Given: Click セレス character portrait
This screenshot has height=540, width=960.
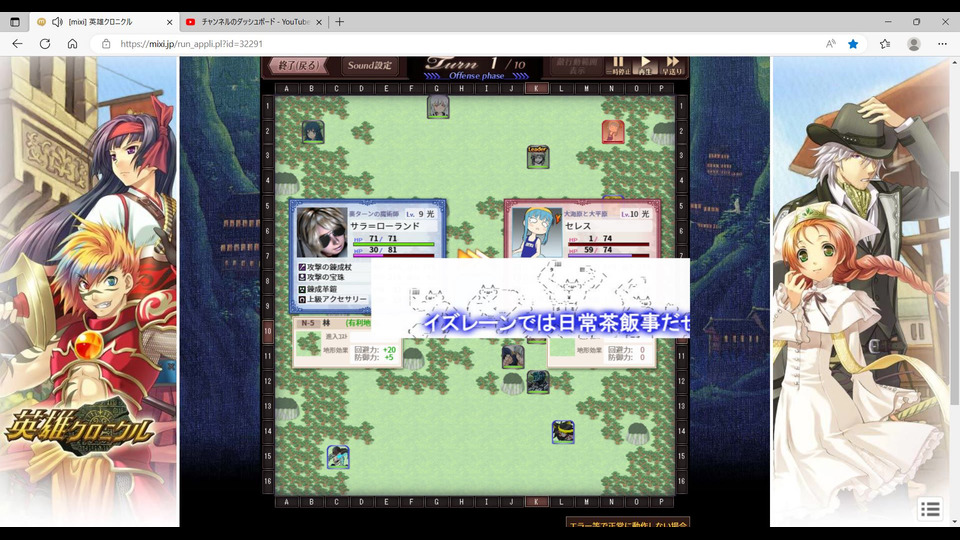Looking at the screenshot, I should click(x=536, y=232).
